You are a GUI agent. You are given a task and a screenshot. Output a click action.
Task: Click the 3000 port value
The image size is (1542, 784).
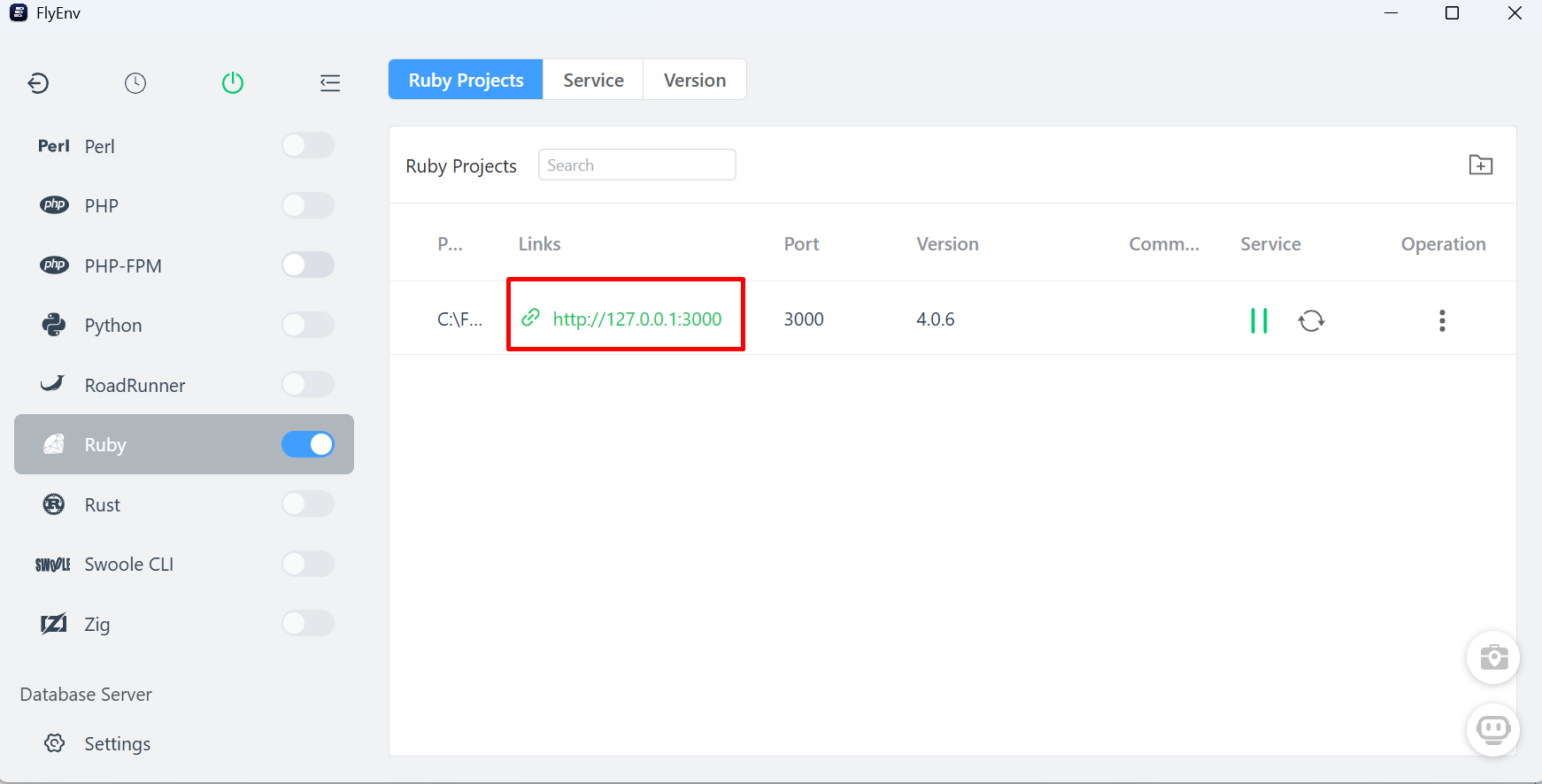click(x=804, y=319)
